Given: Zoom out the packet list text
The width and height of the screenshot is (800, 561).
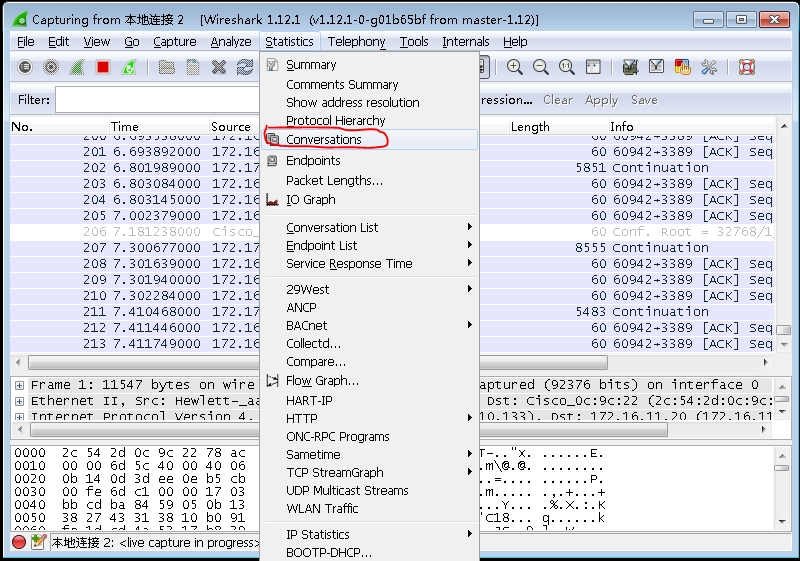Looking at the screenshot, I should 540,67.
